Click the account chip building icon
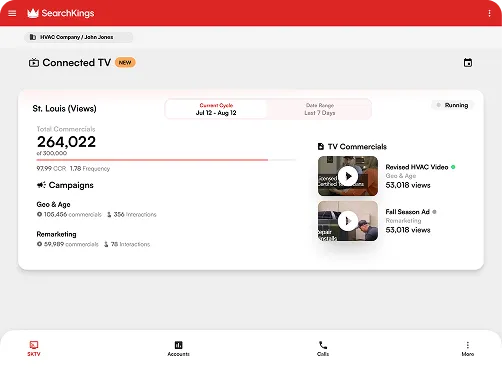This screenshot has height=372, width=502. coord(33,37)
